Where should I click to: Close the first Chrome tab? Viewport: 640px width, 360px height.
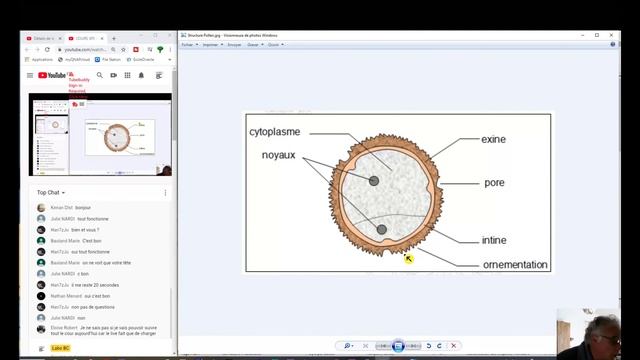pos(60,38)
